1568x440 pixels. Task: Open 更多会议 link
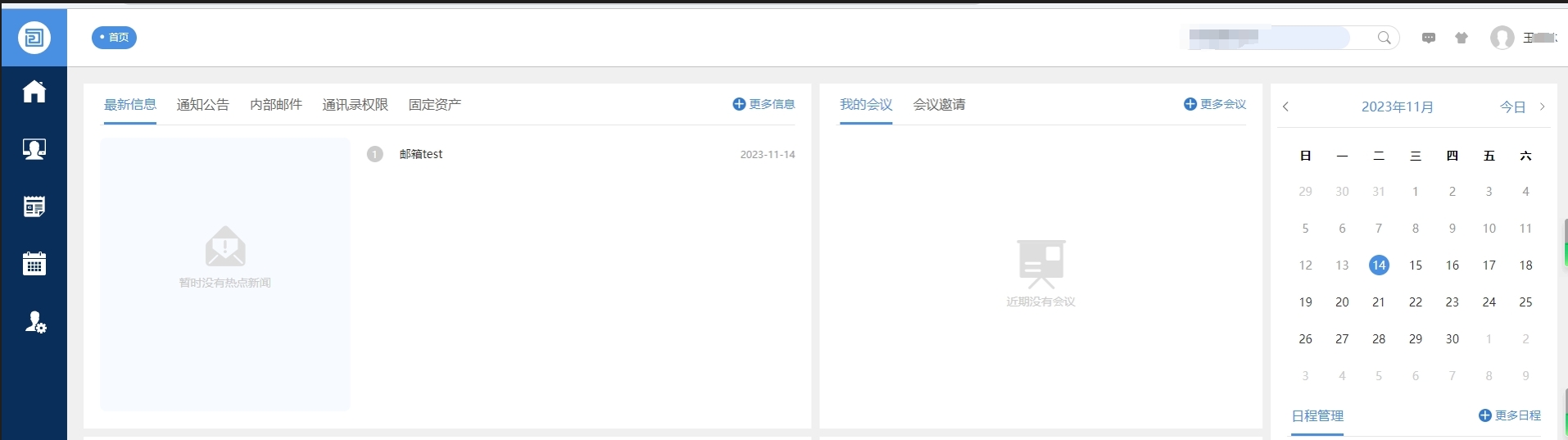click(1223, 104)
